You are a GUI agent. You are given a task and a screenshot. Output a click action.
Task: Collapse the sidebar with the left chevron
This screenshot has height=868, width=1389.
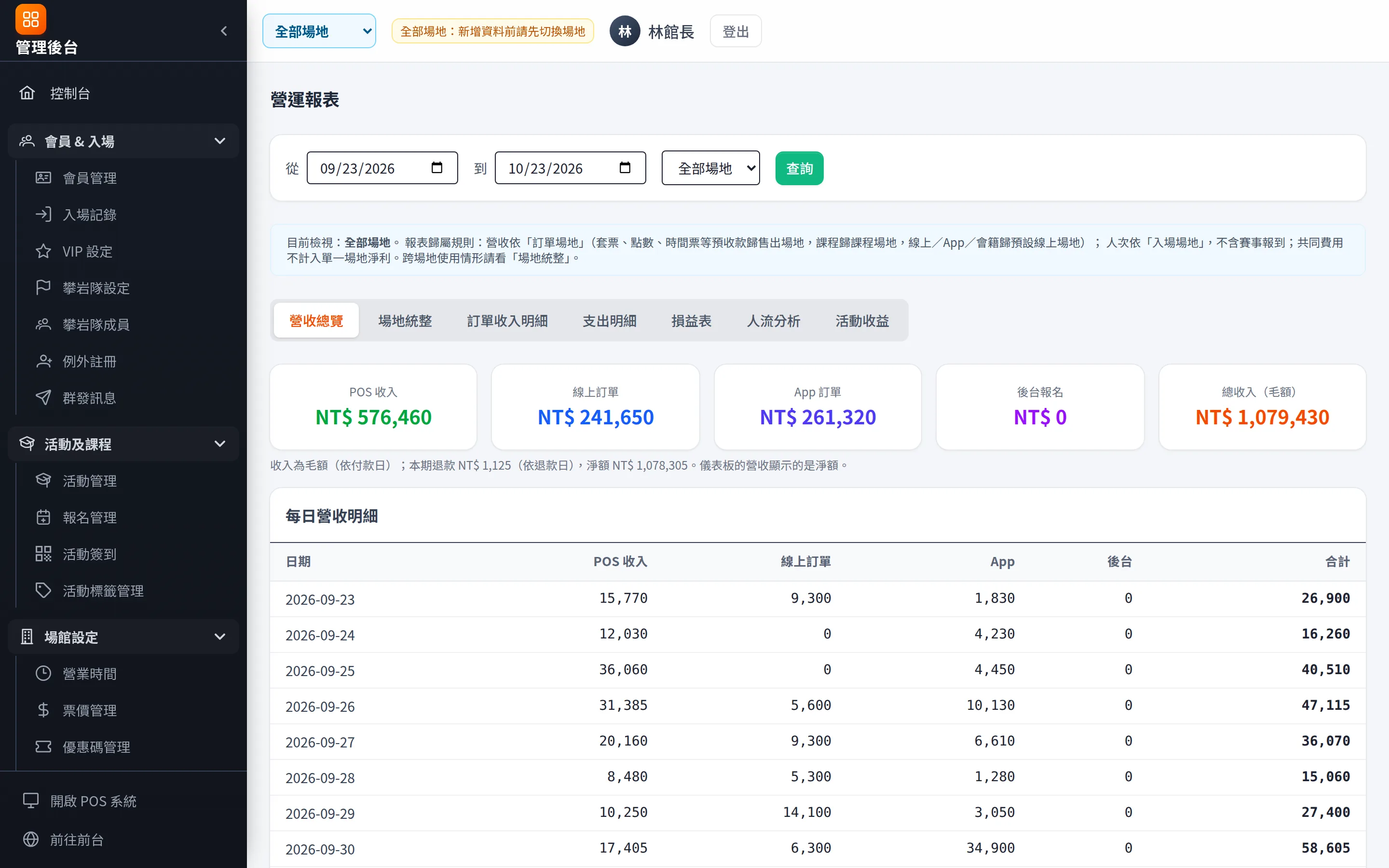click(224, 31)
